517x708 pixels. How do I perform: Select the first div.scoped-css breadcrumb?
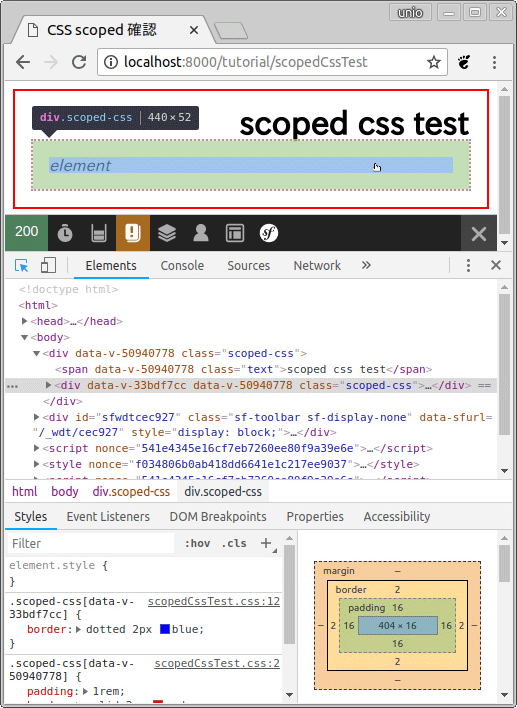[x=131, y=491]
